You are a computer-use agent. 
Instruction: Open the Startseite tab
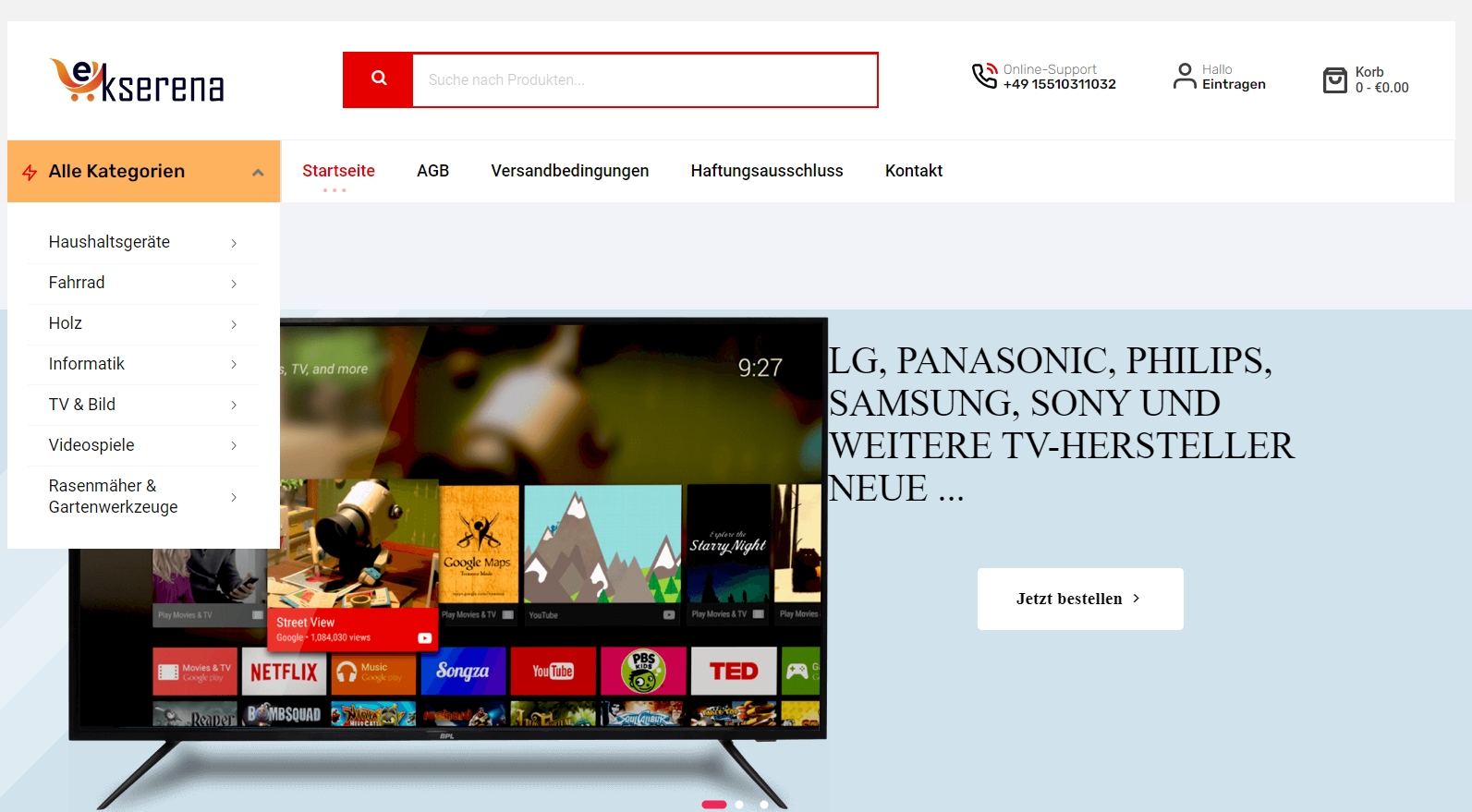(338, 171)
